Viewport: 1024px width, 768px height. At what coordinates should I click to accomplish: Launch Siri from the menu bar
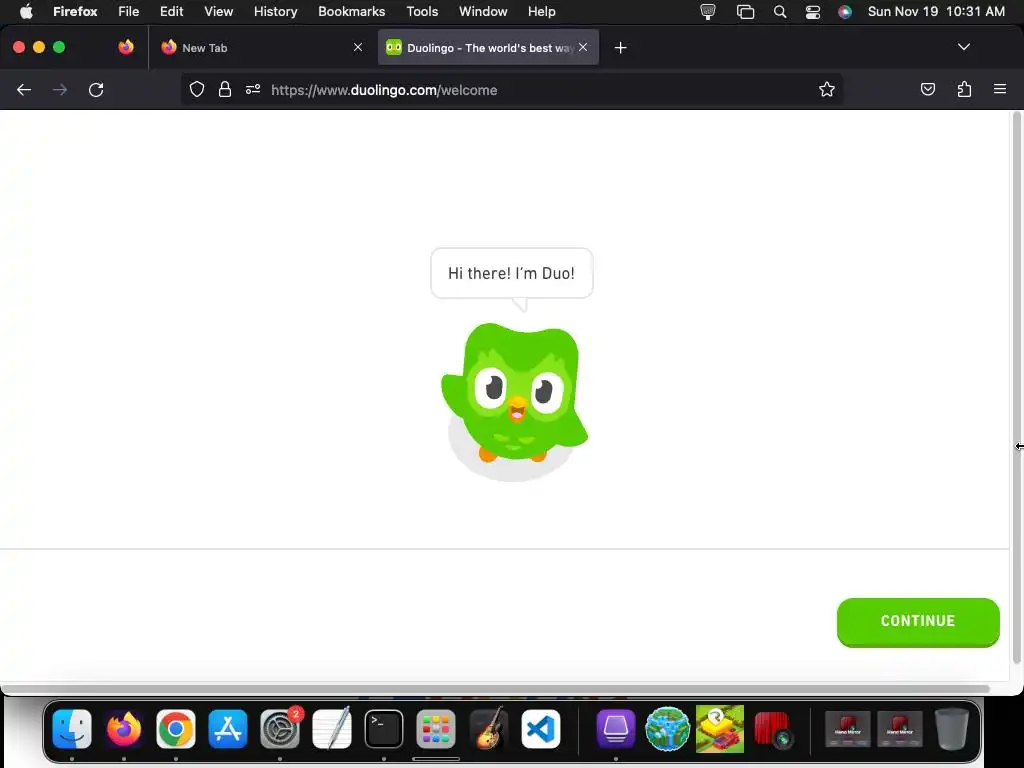point(845,12)
